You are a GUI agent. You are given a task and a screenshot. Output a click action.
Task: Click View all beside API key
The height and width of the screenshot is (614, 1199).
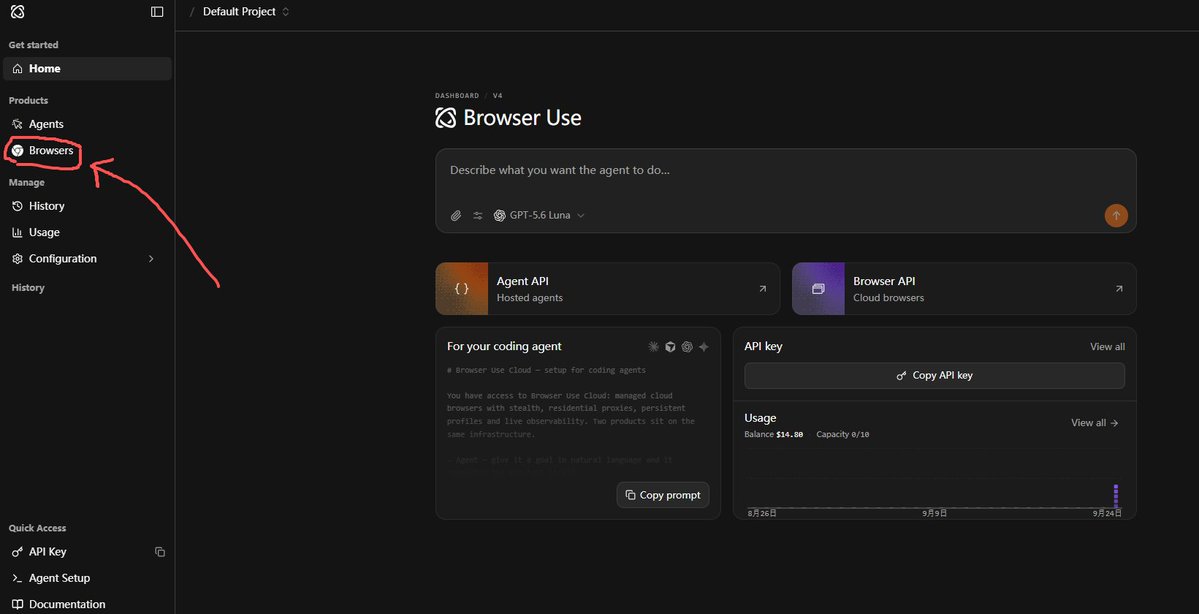point(1107,346)
